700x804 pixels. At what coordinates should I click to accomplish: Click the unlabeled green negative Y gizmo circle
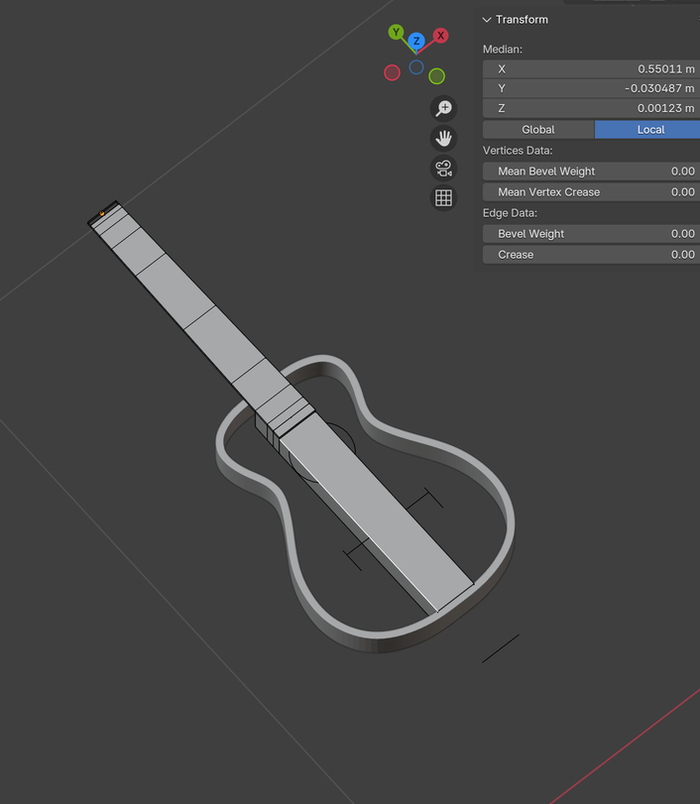coord(437,76)
